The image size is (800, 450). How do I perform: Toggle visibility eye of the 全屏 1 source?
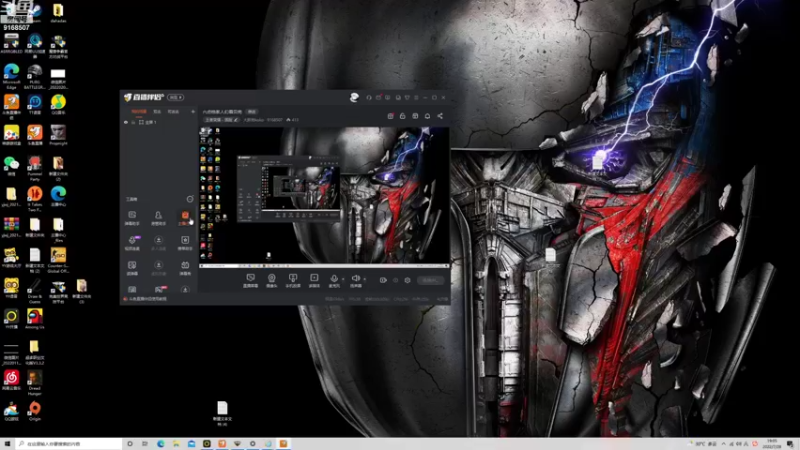[x=126, y=122]
